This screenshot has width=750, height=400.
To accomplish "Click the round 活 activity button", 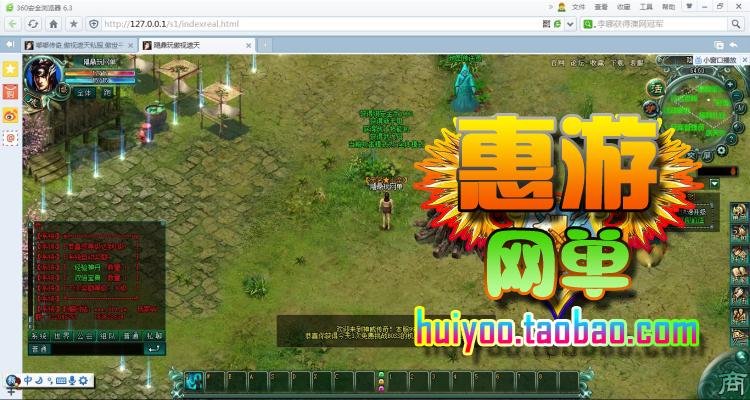I will coord(656,89).
